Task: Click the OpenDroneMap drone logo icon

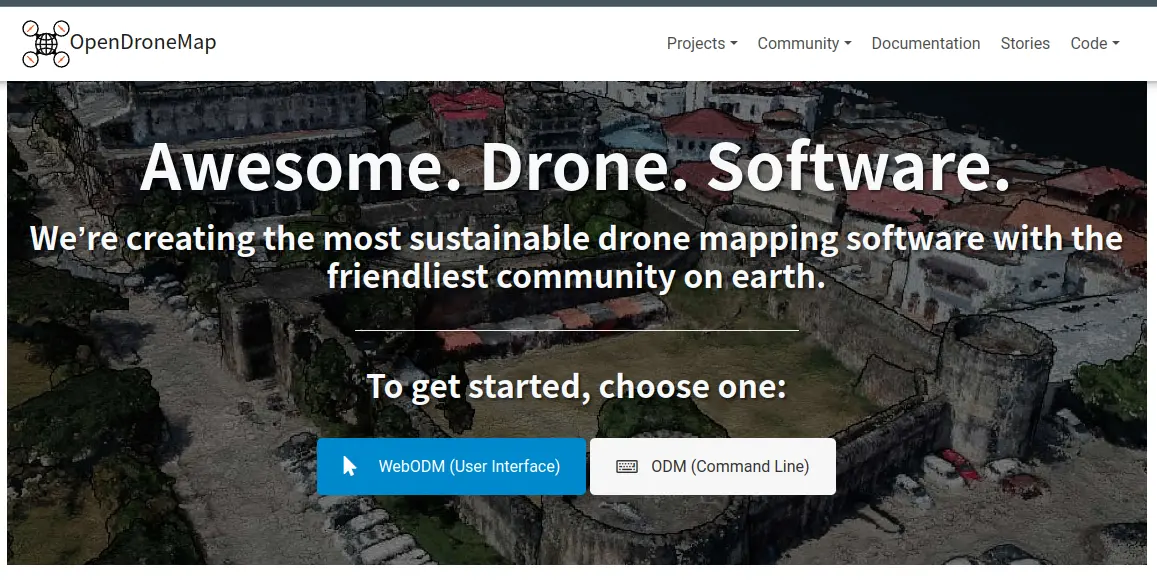Action: pyautogui.click(x=46, y=44)
